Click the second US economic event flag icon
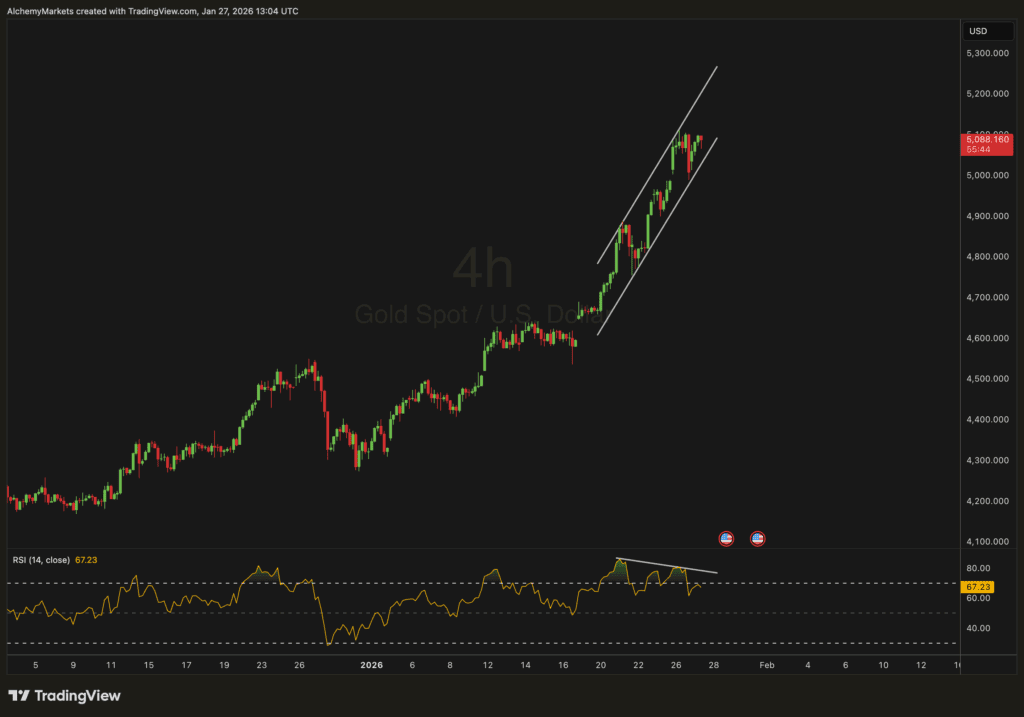This screenshot has width=1024, height=717. [757, 538]
